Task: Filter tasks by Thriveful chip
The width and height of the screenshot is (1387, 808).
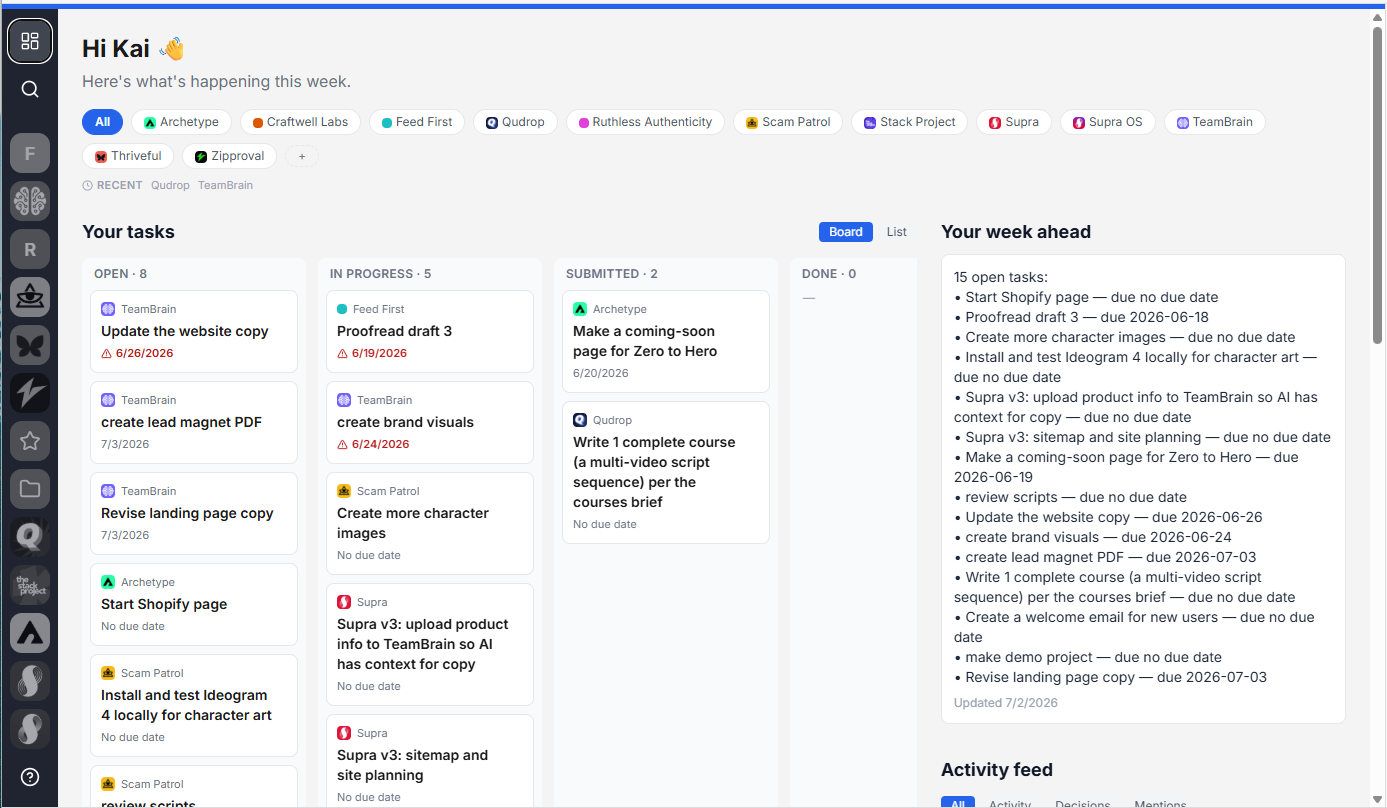Action: 128,156
